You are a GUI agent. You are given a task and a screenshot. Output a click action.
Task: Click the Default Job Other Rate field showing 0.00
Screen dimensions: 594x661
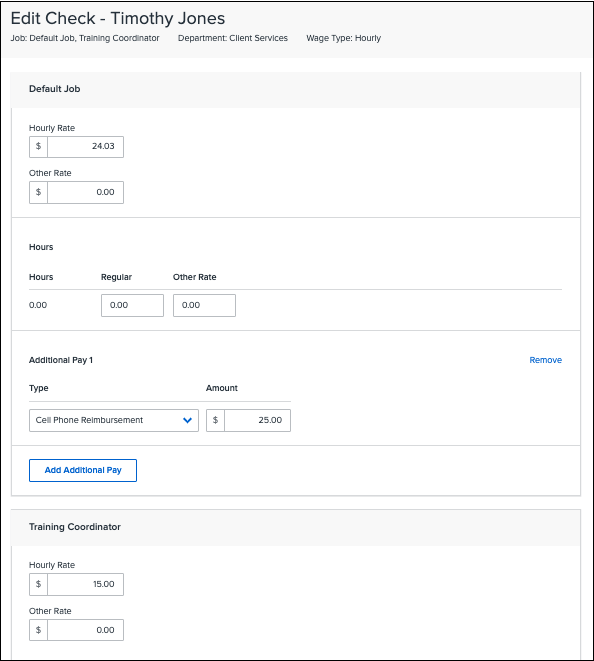point(86,192)
